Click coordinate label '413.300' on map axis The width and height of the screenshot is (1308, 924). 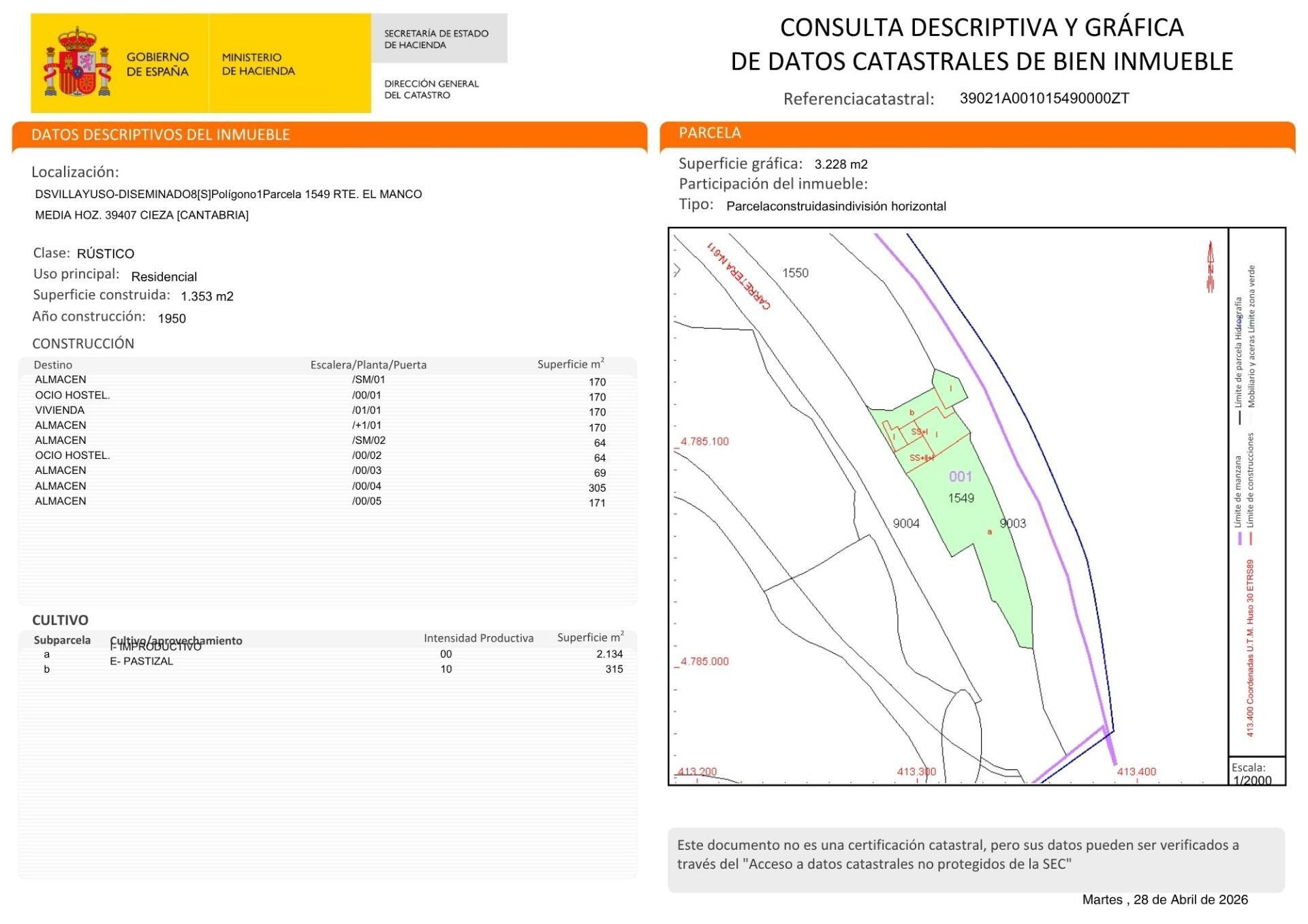click(916, 771)
